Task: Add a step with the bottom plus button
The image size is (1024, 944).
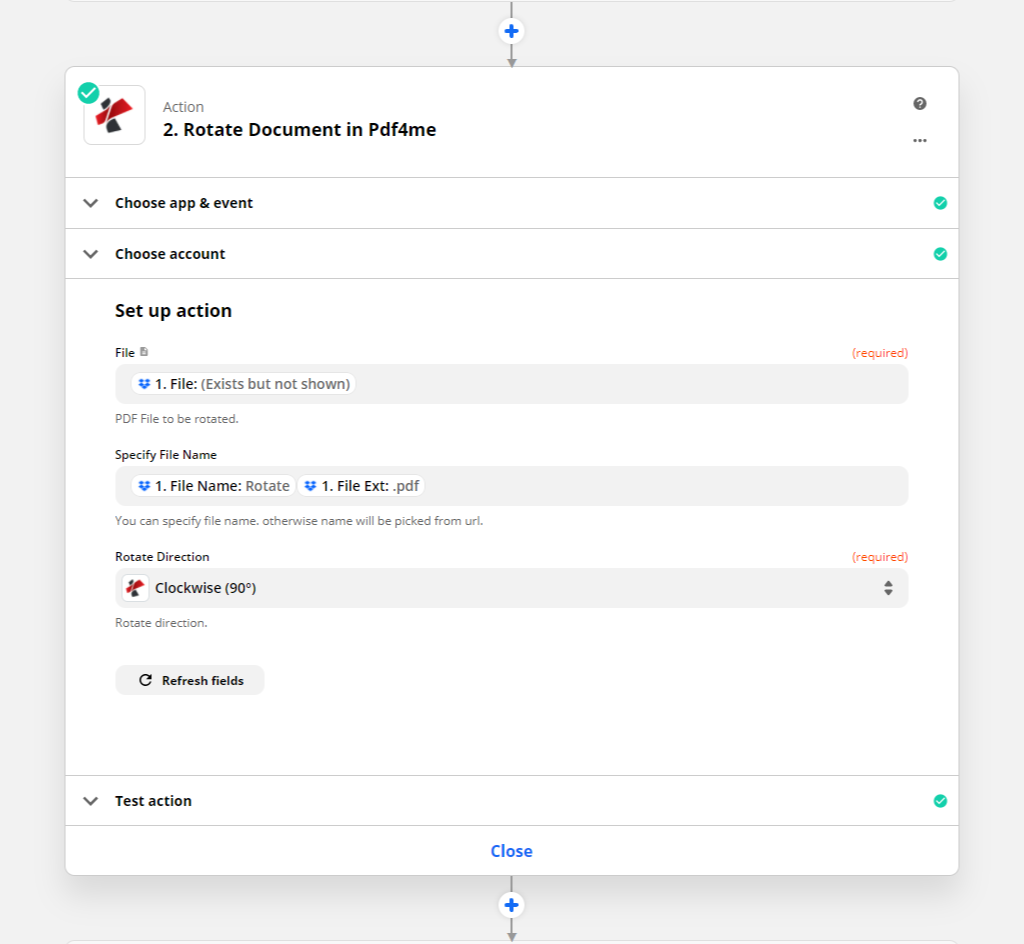Action: coord(511,904)
